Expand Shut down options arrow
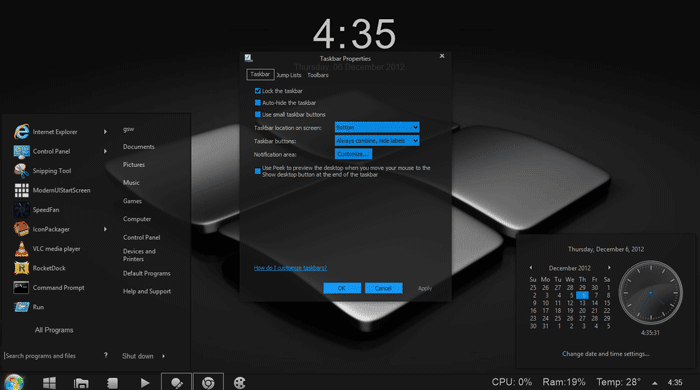700x390 pixels. tap(164, 356)
